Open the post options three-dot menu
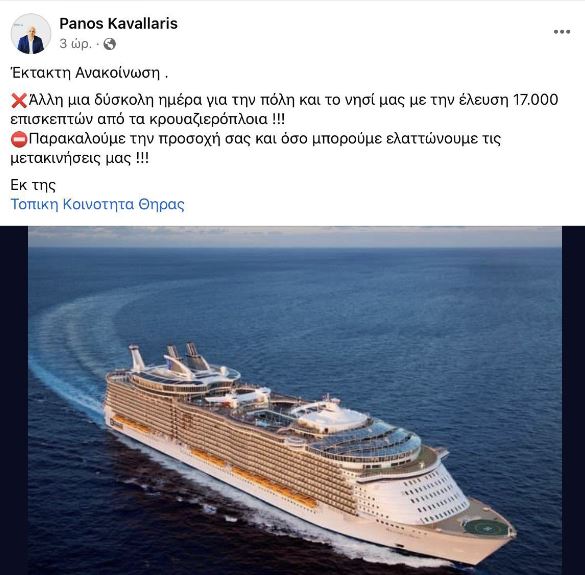Screen dimensions: 585x575 [x=561, y=32]
